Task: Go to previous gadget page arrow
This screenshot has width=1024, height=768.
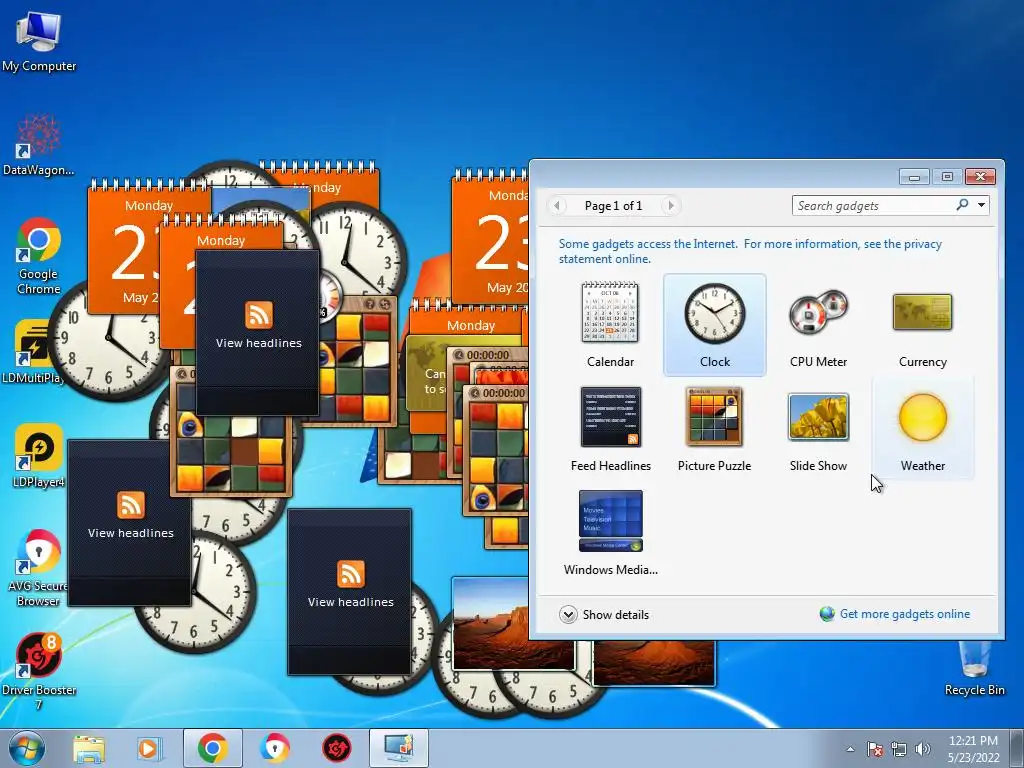Action: pyautogui.click(x=557, y=206)
